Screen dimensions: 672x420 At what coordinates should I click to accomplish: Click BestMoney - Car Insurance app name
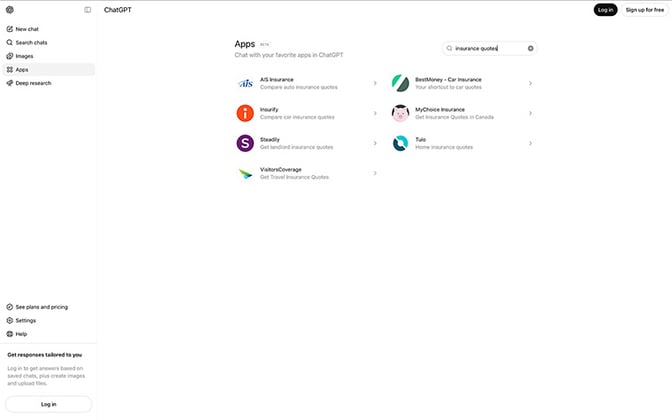tap(448, 80)
